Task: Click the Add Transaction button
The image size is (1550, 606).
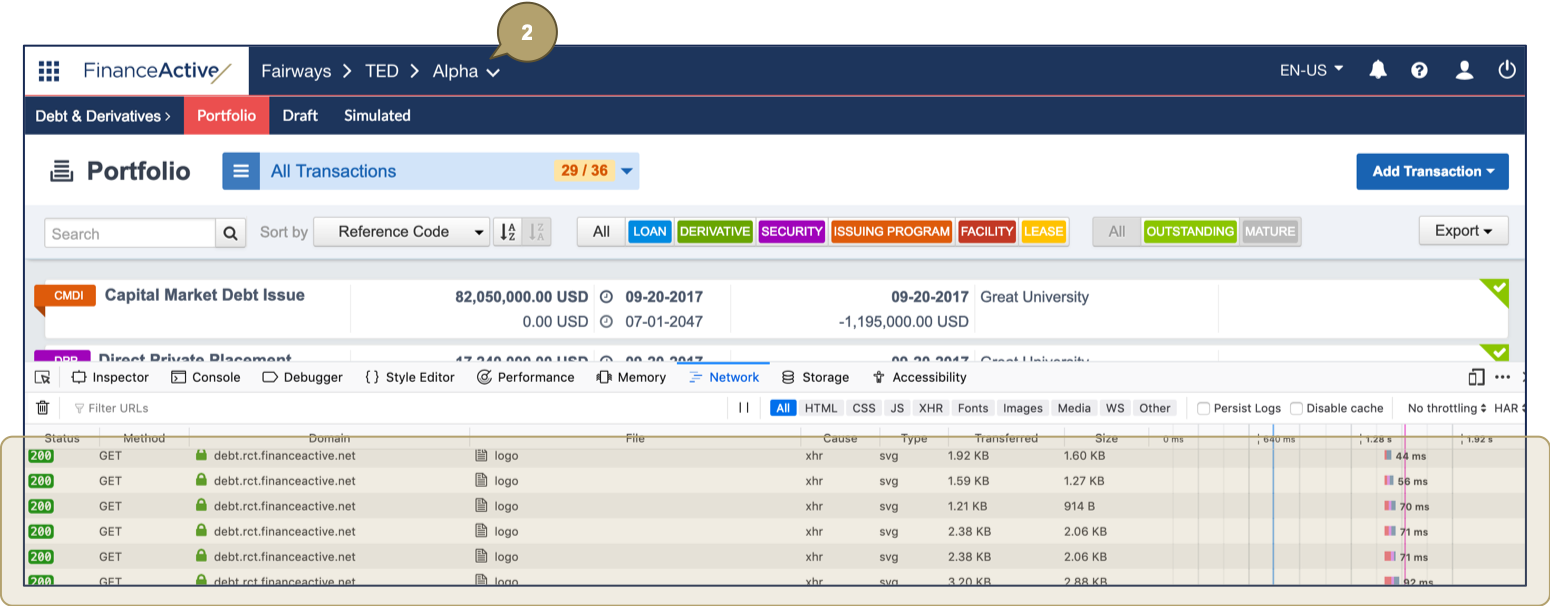Action: click(x=1432, y=171)
